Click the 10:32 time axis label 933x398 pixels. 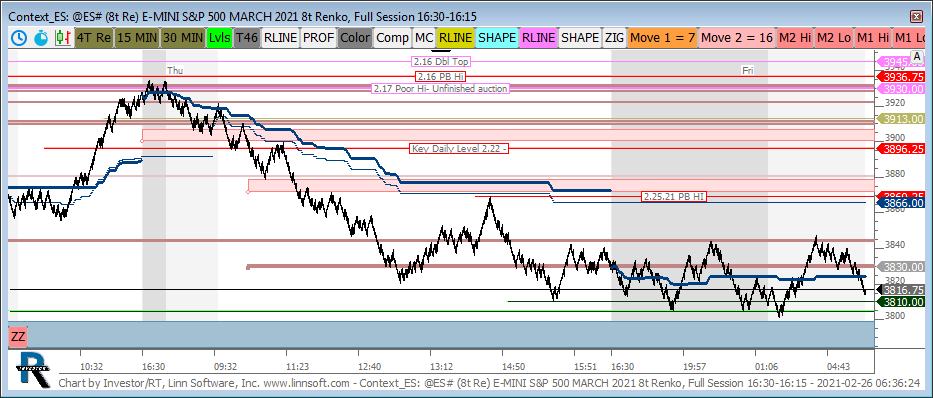(92, 366)
